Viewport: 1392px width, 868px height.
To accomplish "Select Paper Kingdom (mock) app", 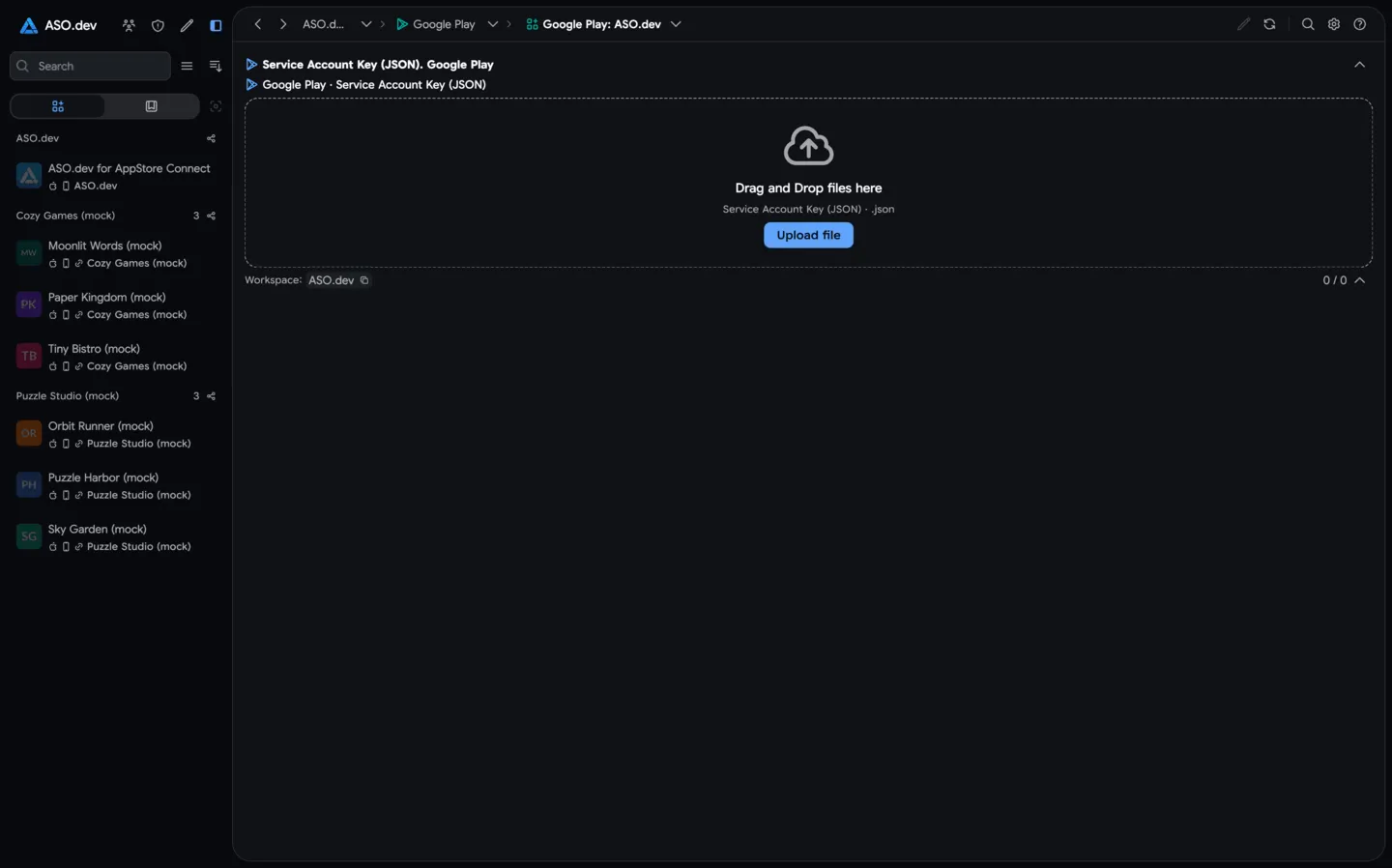I will 116,305.
